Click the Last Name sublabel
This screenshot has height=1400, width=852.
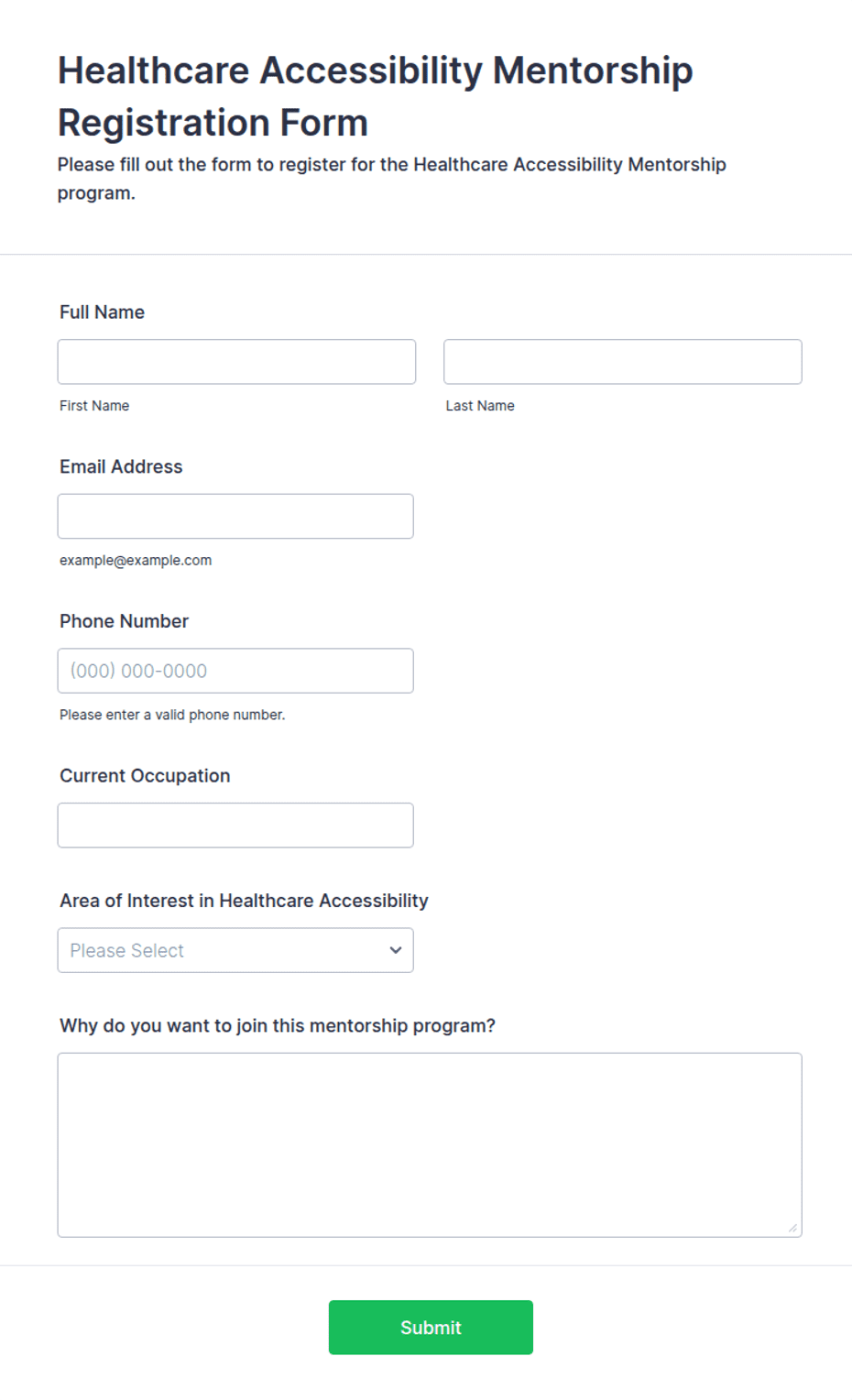click(x=480, y=406)
